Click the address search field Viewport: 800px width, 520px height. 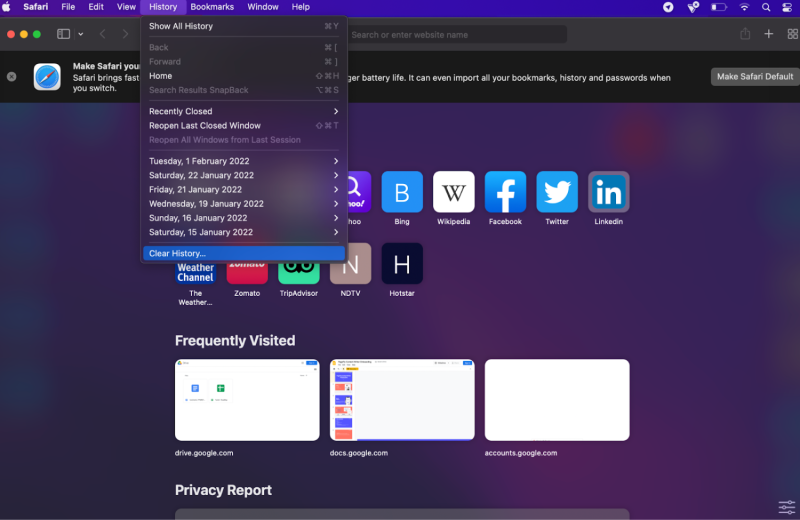[x=457, y=35]
